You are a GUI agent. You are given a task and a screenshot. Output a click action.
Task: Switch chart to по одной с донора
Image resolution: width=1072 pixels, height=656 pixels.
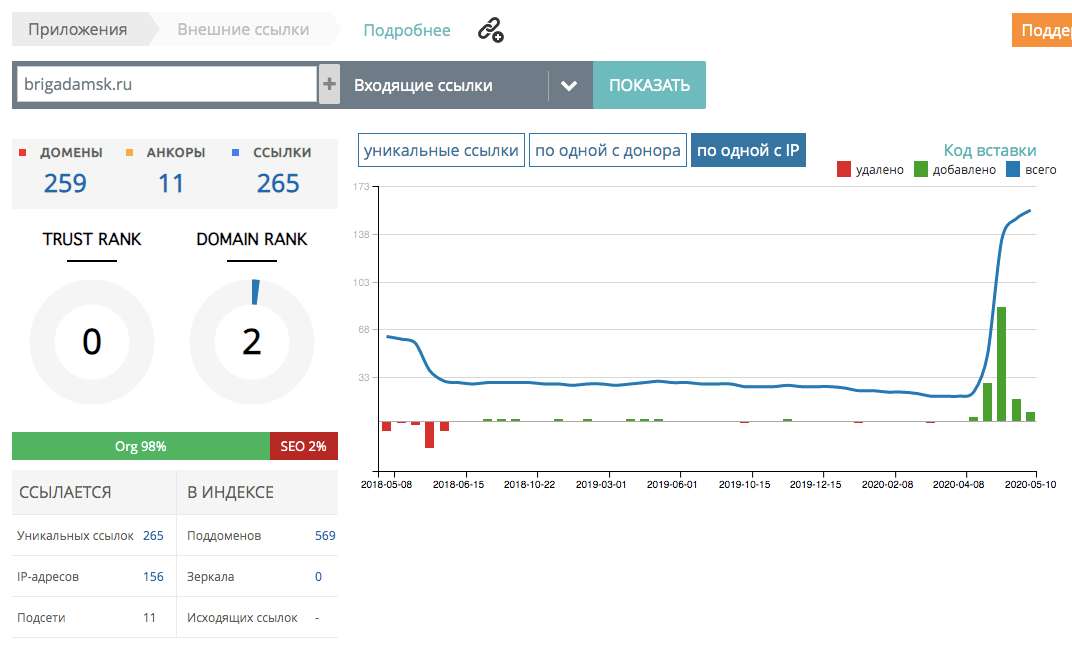(608, 151)
